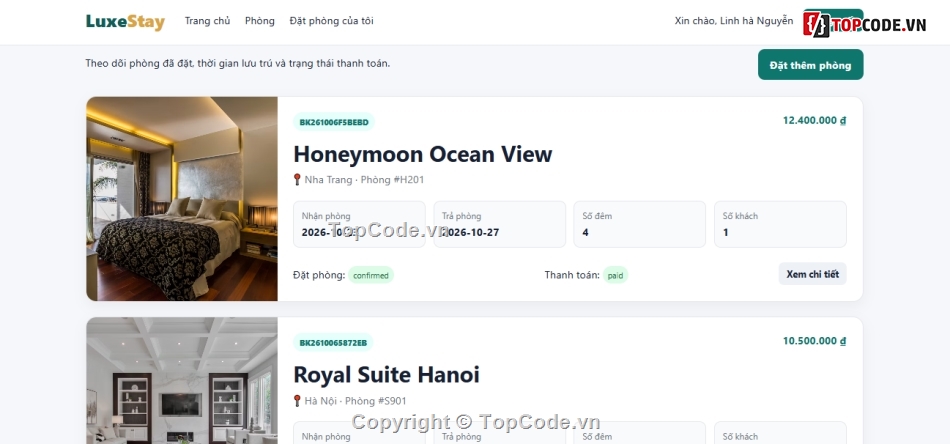Click the Số đêm 4 box

pos(640,224)
